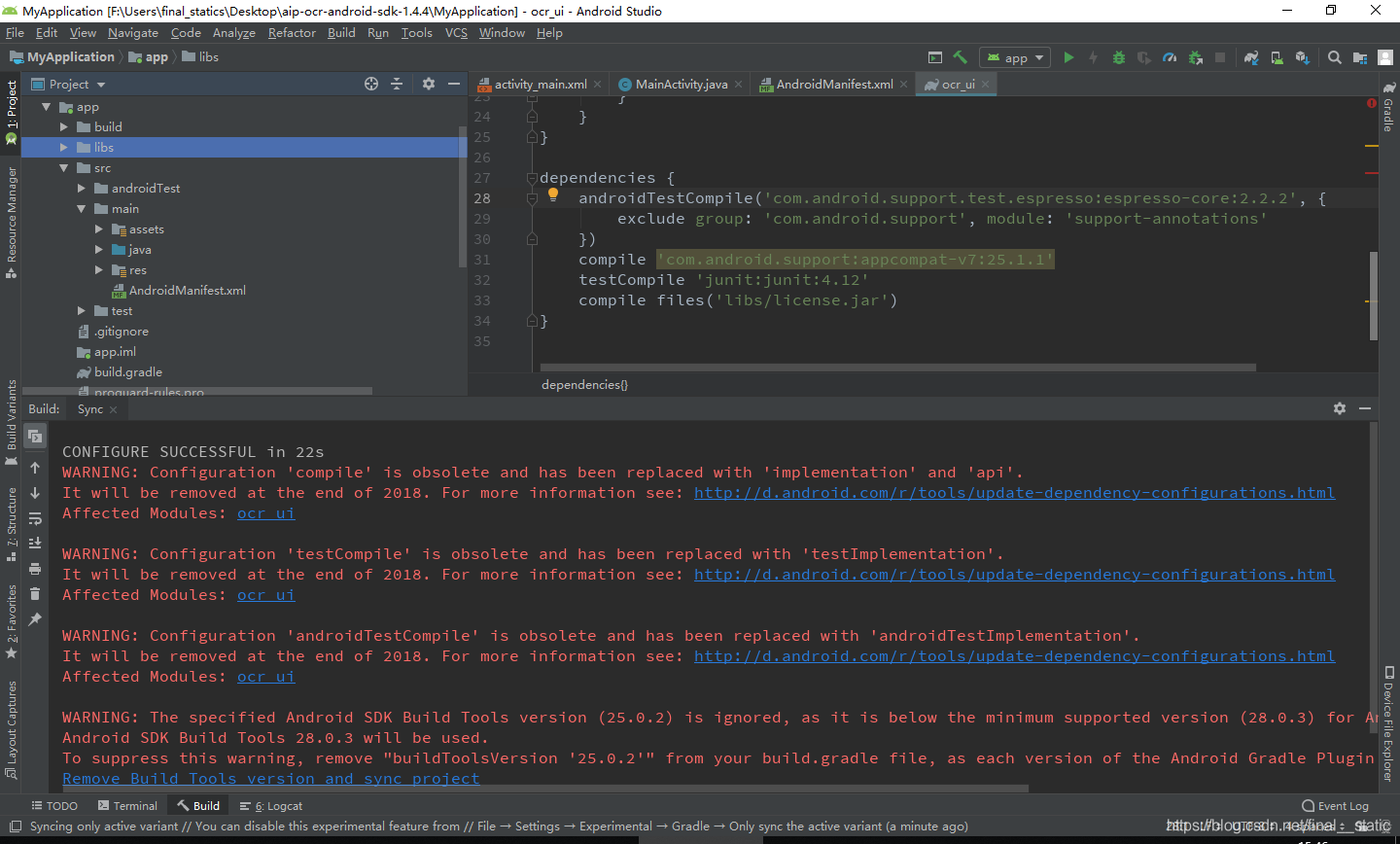
Task: Switch to AndroidManifest.xml tab
Action: (x=834, y=85)
